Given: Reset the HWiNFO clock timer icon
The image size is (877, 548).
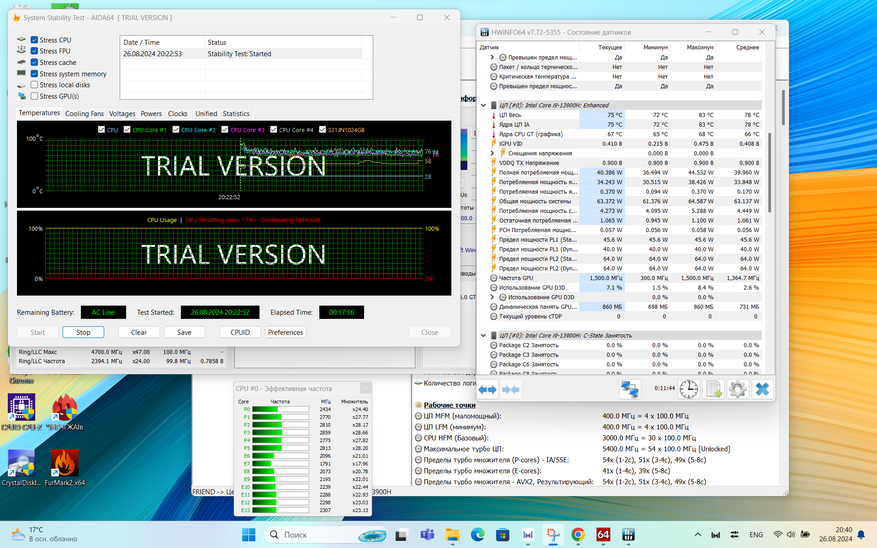Looking at the screenshot, I should (689, 389).
